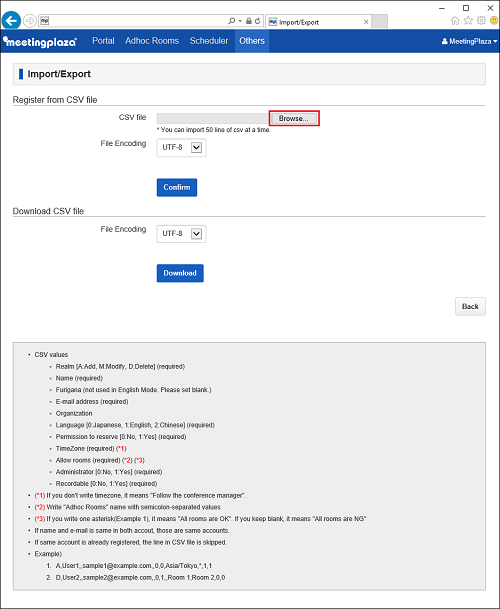Screen dimensions: 500x609
Task: Click the browser back arrow icon
Action: [x=11, y=21]
